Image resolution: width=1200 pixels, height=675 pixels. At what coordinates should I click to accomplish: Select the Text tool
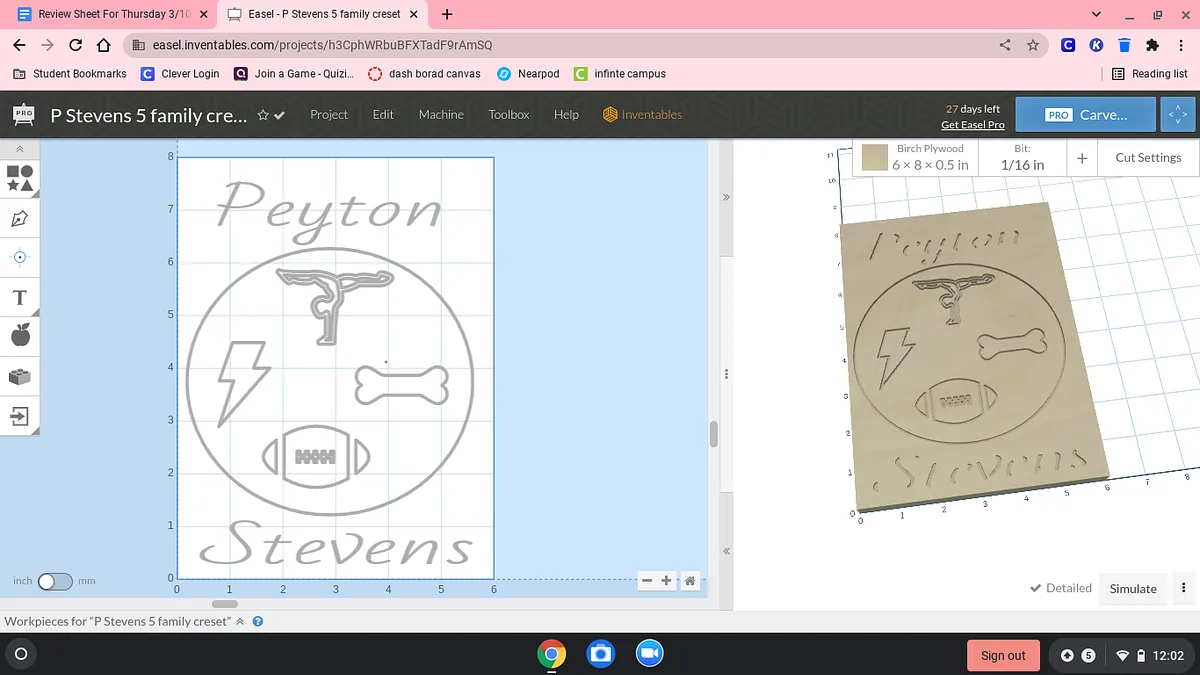pos(20,297)
